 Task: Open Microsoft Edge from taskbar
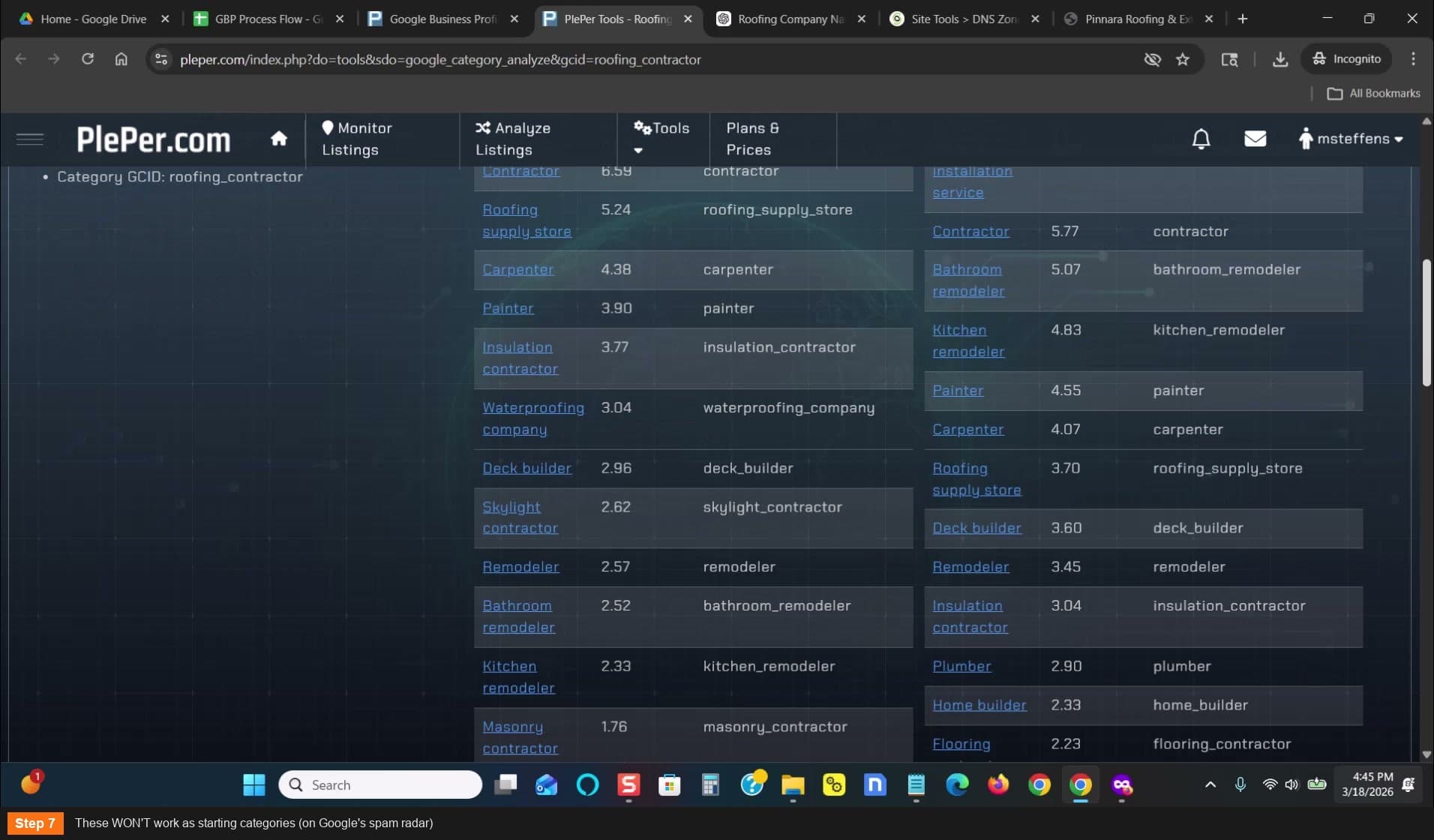tap(957, 784)
